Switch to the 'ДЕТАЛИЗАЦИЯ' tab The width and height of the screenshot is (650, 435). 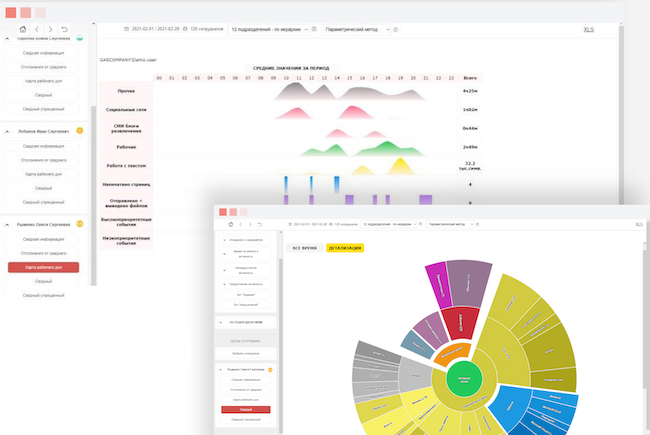345,248
